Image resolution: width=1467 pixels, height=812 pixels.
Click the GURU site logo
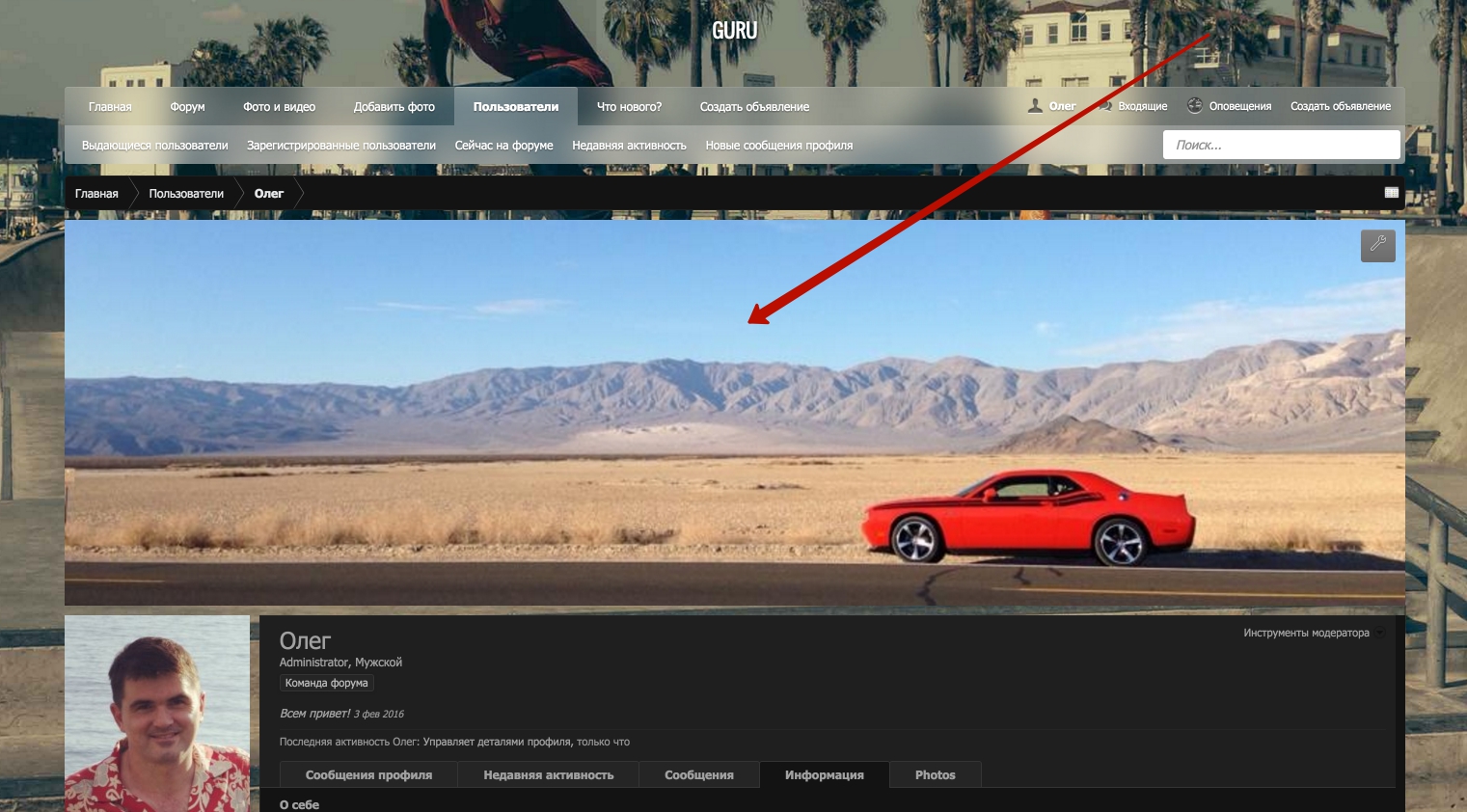coord(734,31)
